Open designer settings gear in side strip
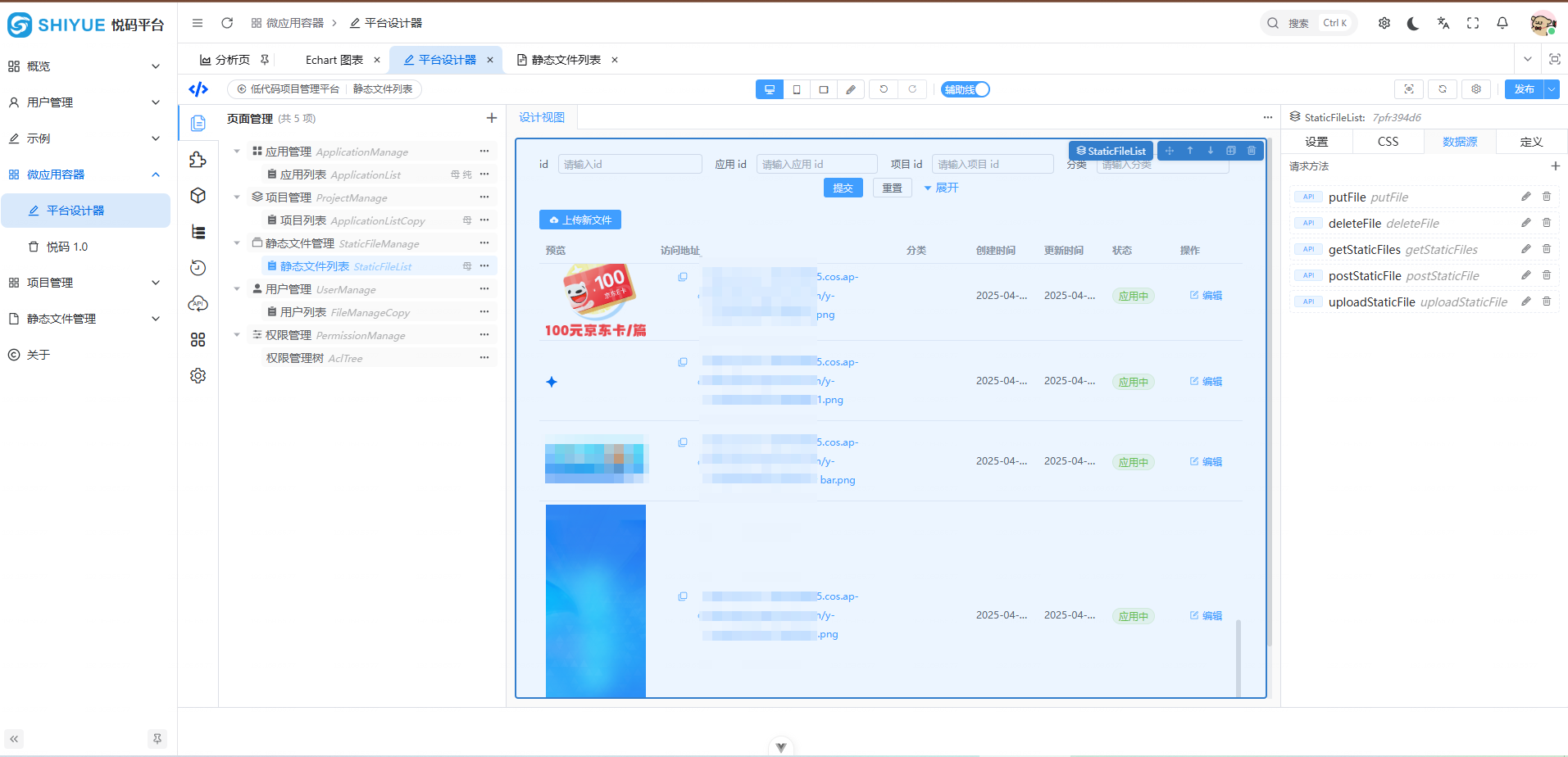 click(x=198, y=376)
